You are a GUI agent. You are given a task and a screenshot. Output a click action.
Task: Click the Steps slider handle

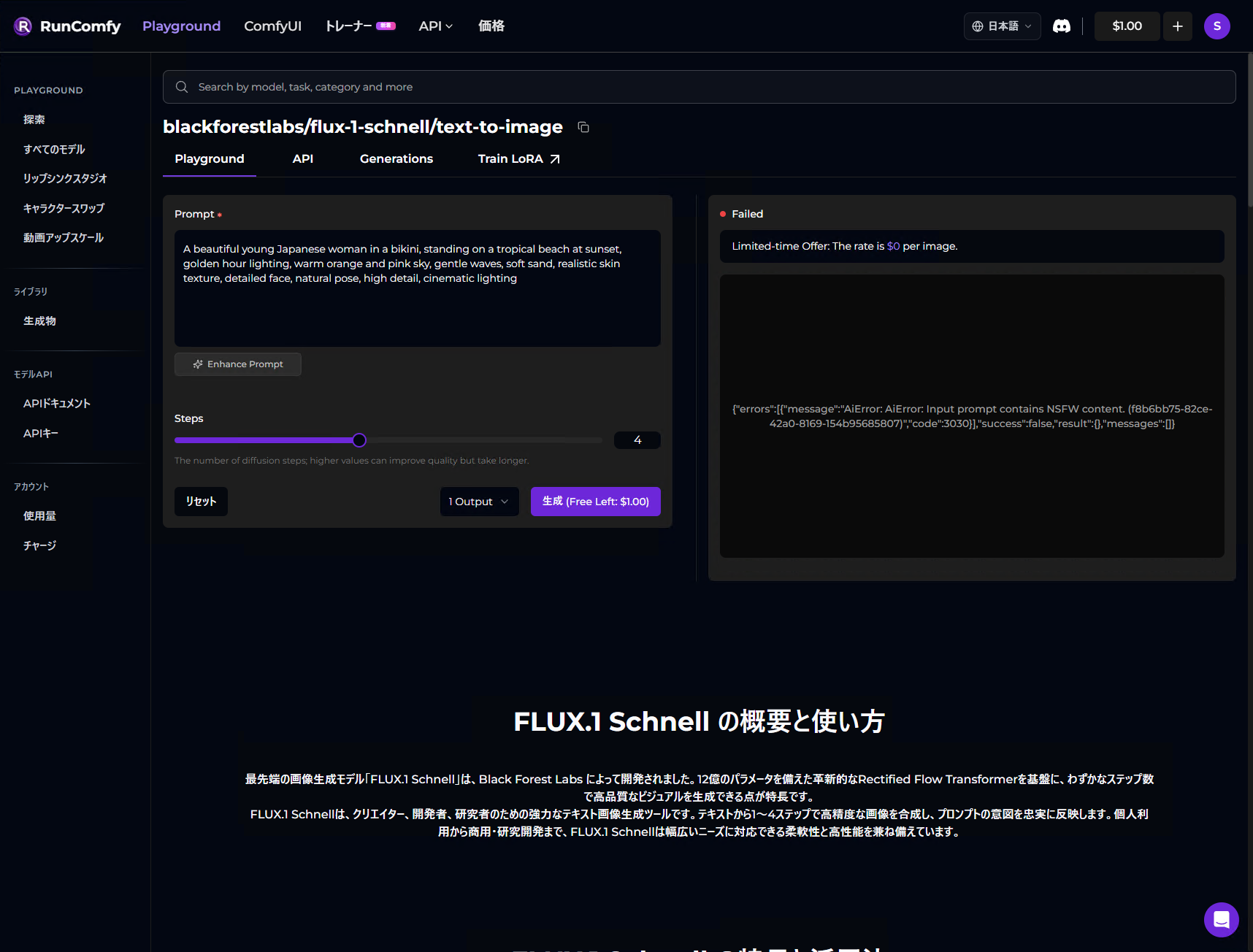click(359, 440)
